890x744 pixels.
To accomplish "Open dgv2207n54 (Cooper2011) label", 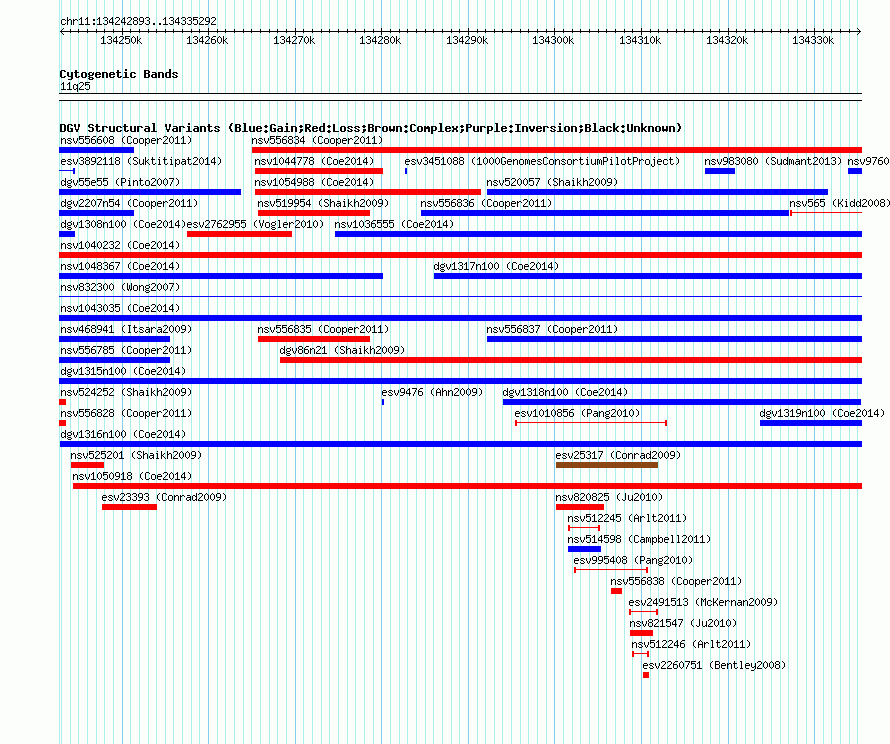I will pos(129,203).
